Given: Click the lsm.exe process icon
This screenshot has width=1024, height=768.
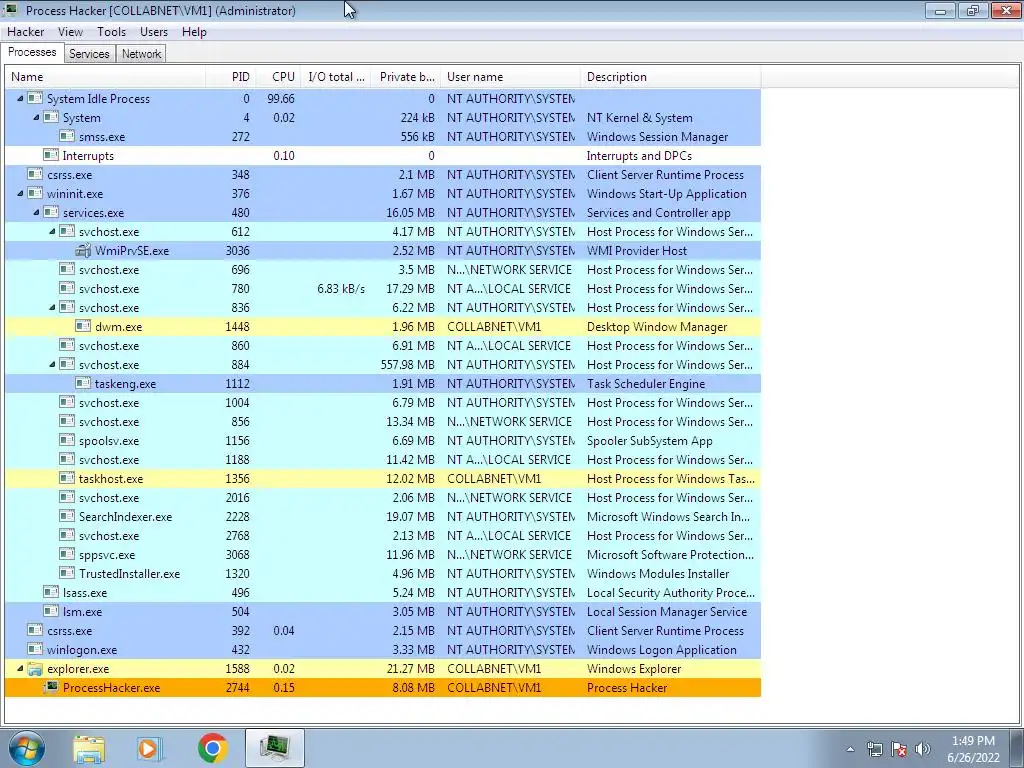Looking at the screenshot, I should tap(51, 611).
